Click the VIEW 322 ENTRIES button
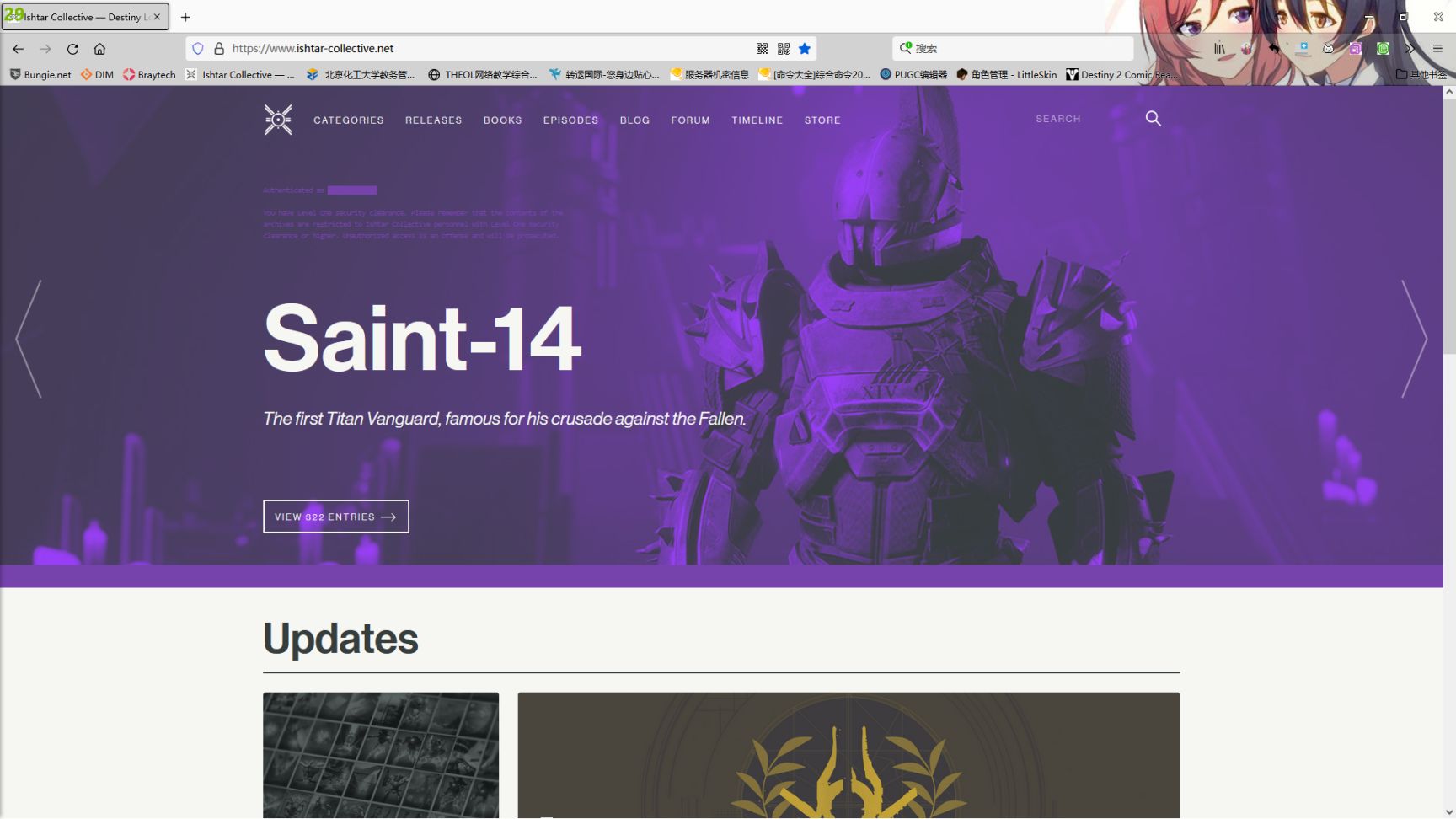The height and width of the screenshot is (819, 1456). [x=336, y=517]
